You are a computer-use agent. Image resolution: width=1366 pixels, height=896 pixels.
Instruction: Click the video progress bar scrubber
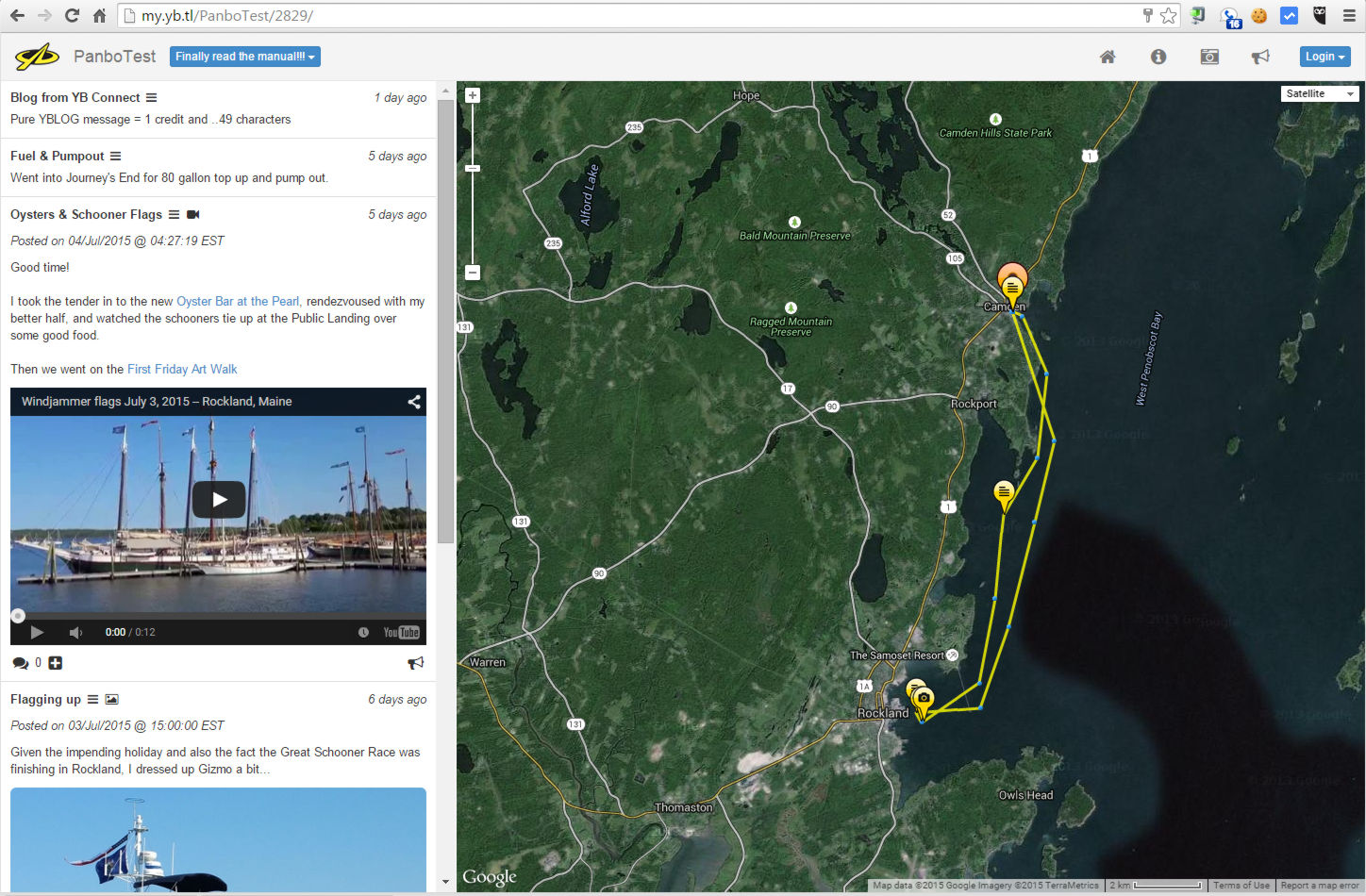(x=17, y=616)
